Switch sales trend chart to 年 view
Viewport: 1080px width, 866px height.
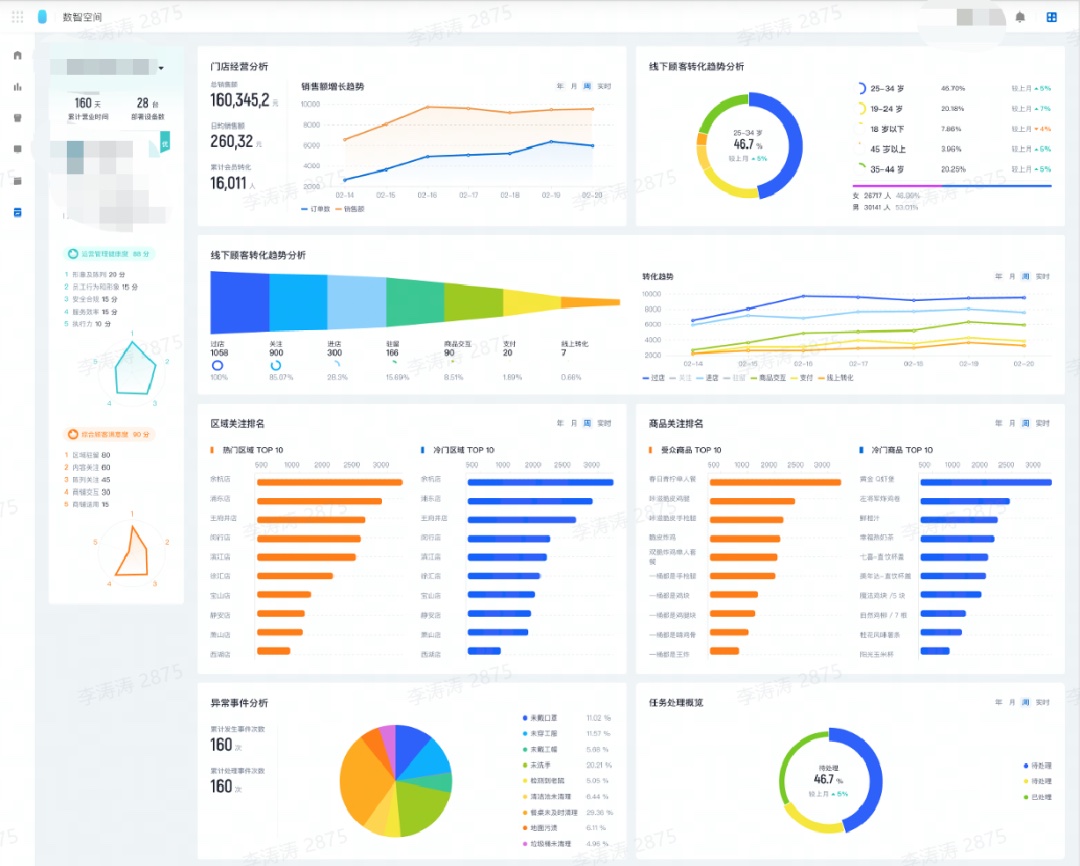560,86
